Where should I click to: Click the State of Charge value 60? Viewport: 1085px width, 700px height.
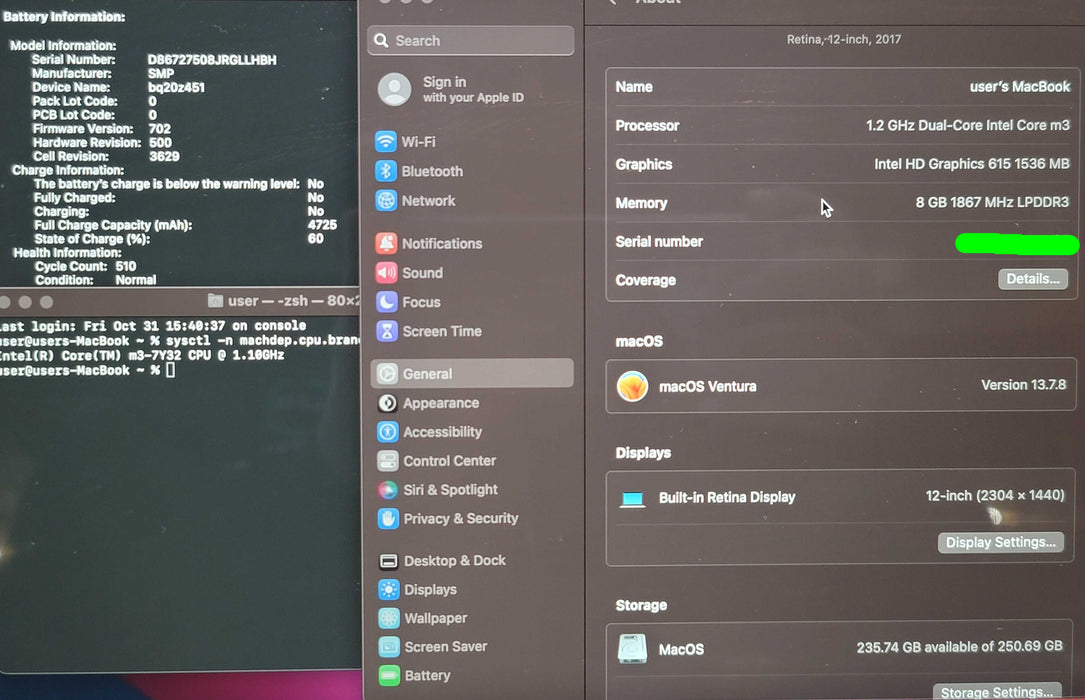pyautogui.click(x=316, y=239)
